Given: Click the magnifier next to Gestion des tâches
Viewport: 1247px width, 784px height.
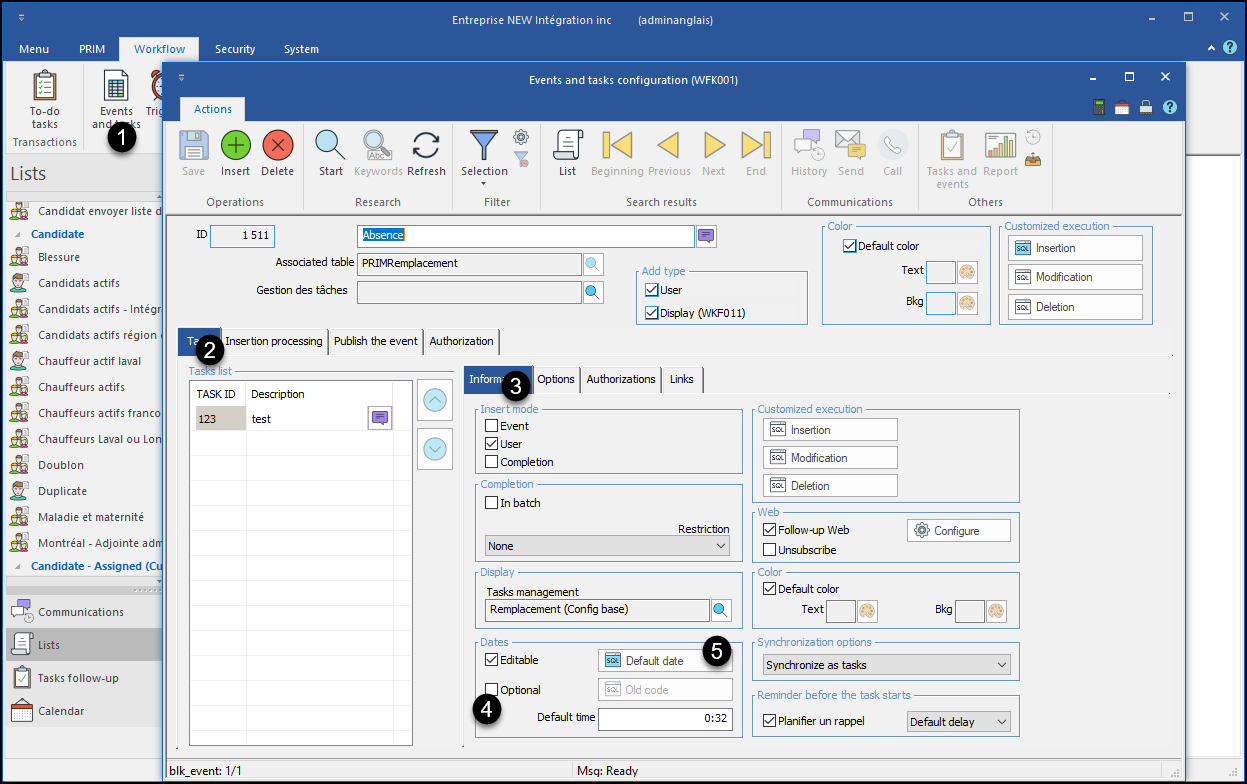Looking at the screenshot, I should click(594, 292).
